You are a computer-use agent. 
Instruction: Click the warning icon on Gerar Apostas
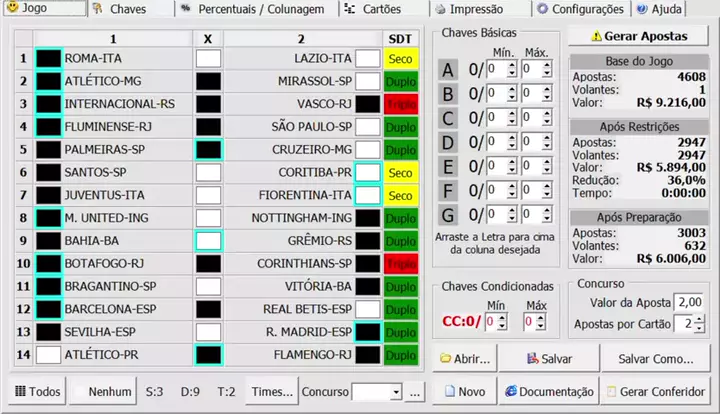(x=596, y=36)
